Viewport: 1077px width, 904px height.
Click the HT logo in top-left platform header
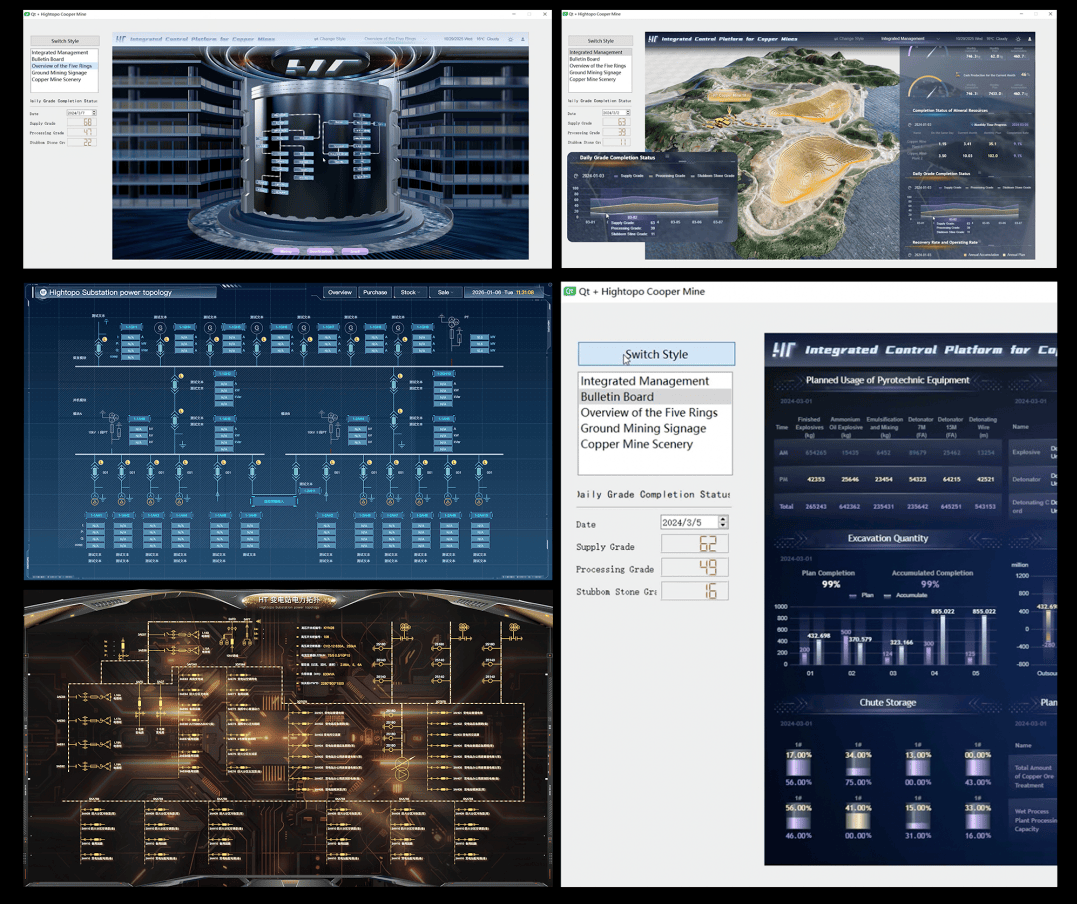(121, 39)
